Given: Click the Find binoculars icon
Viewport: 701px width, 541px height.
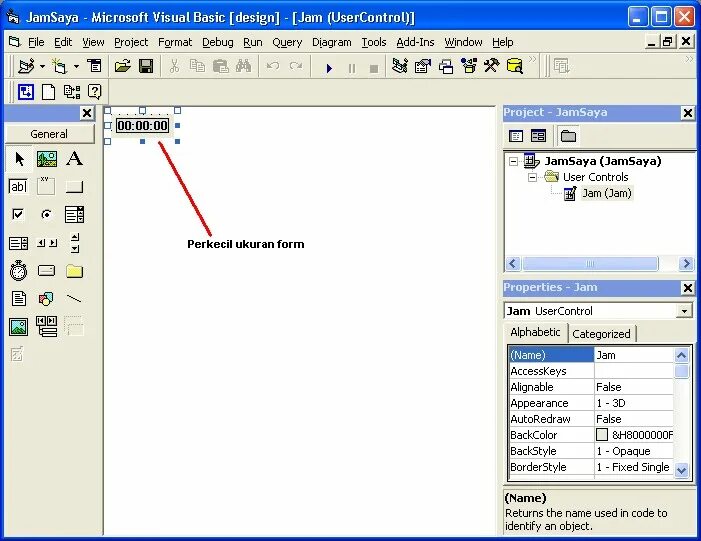Looking at the screenshot, I should click(243, 67).
